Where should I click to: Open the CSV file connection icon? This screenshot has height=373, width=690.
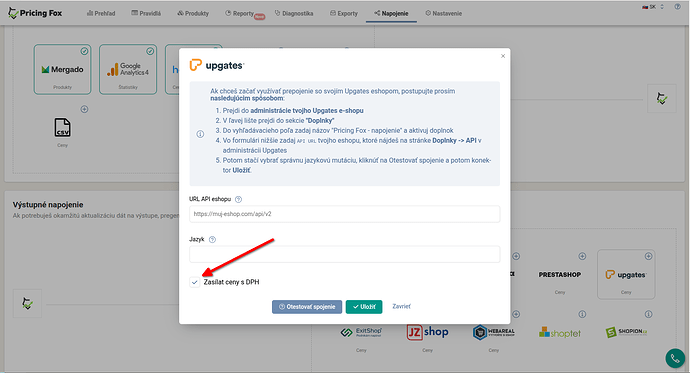[x=62, y=128]
